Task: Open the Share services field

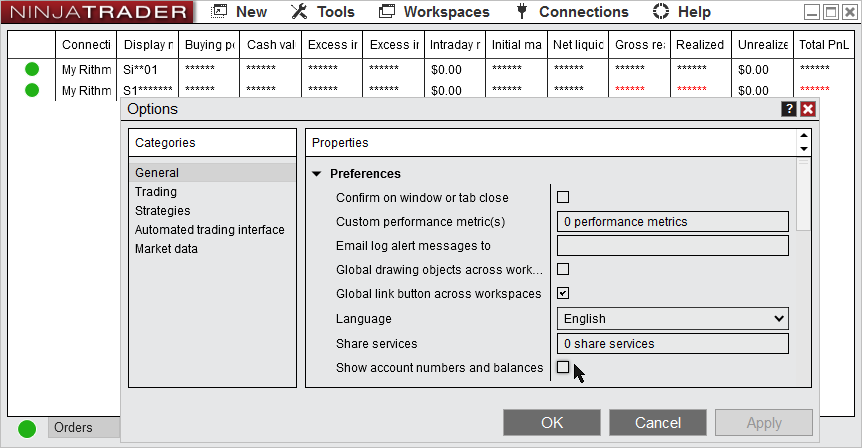Action: pyautogui.click(x=673, y=344)
